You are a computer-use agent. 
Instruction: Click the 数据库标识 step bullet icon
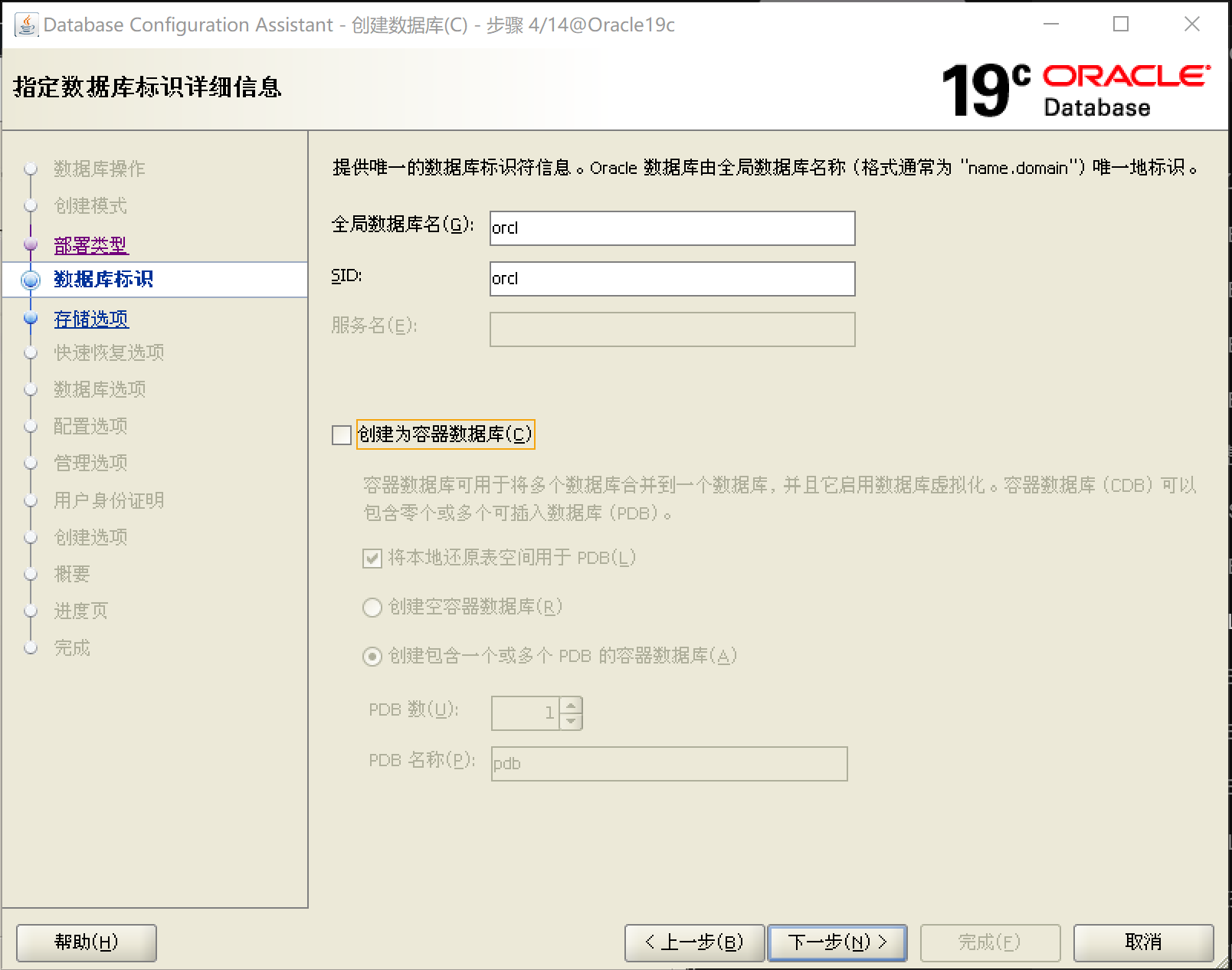(x=31, y=280)
